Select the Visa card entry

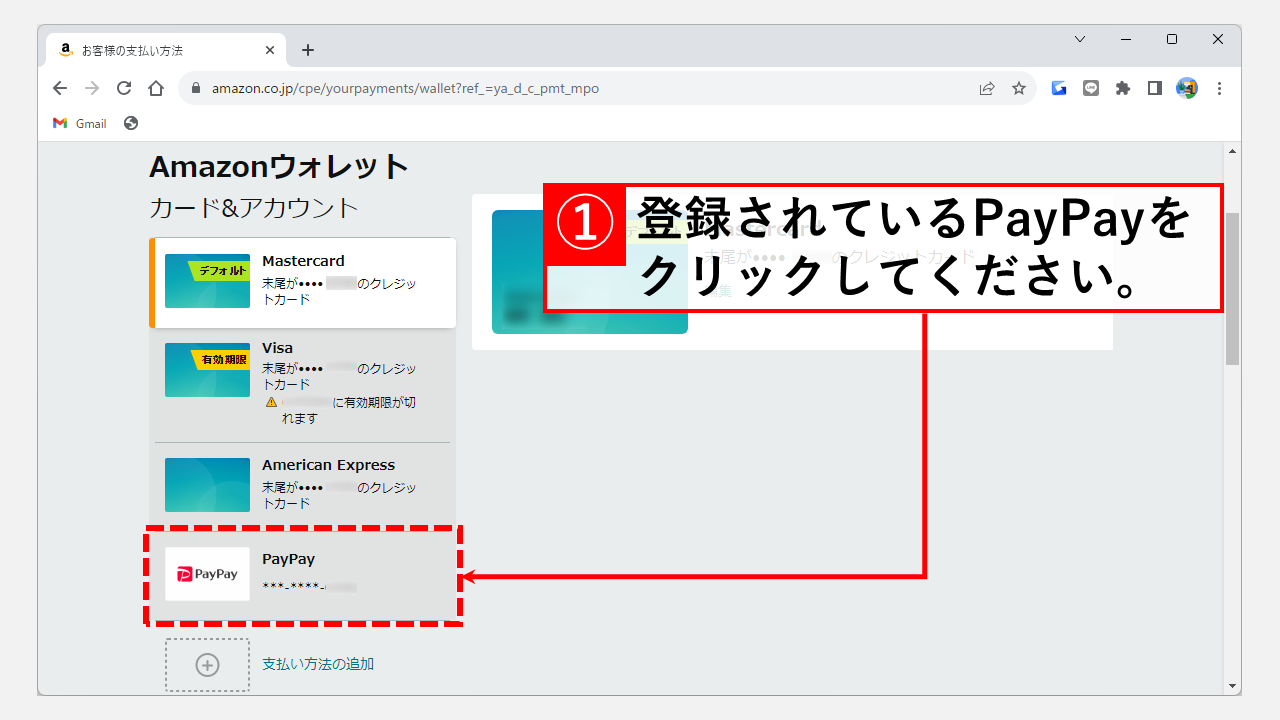(303, 382)
